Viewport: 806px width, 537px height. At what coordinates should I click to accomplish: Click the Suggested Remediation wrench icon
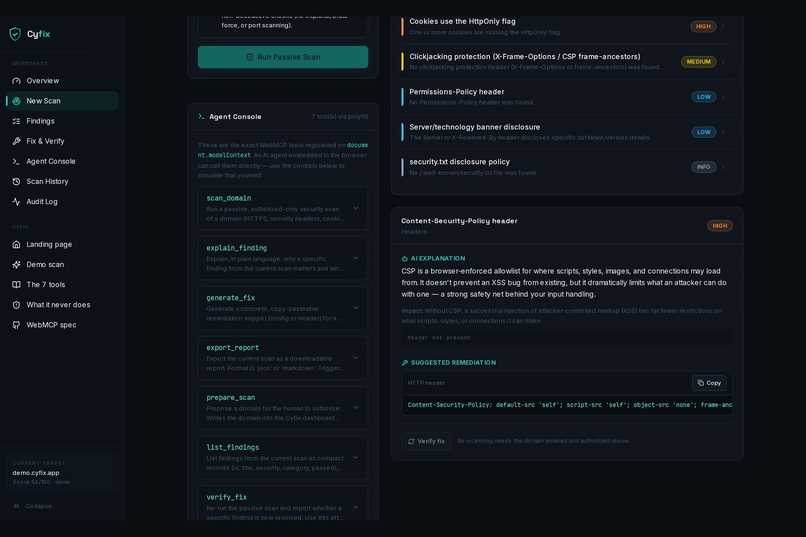click(x=405, y=363)
